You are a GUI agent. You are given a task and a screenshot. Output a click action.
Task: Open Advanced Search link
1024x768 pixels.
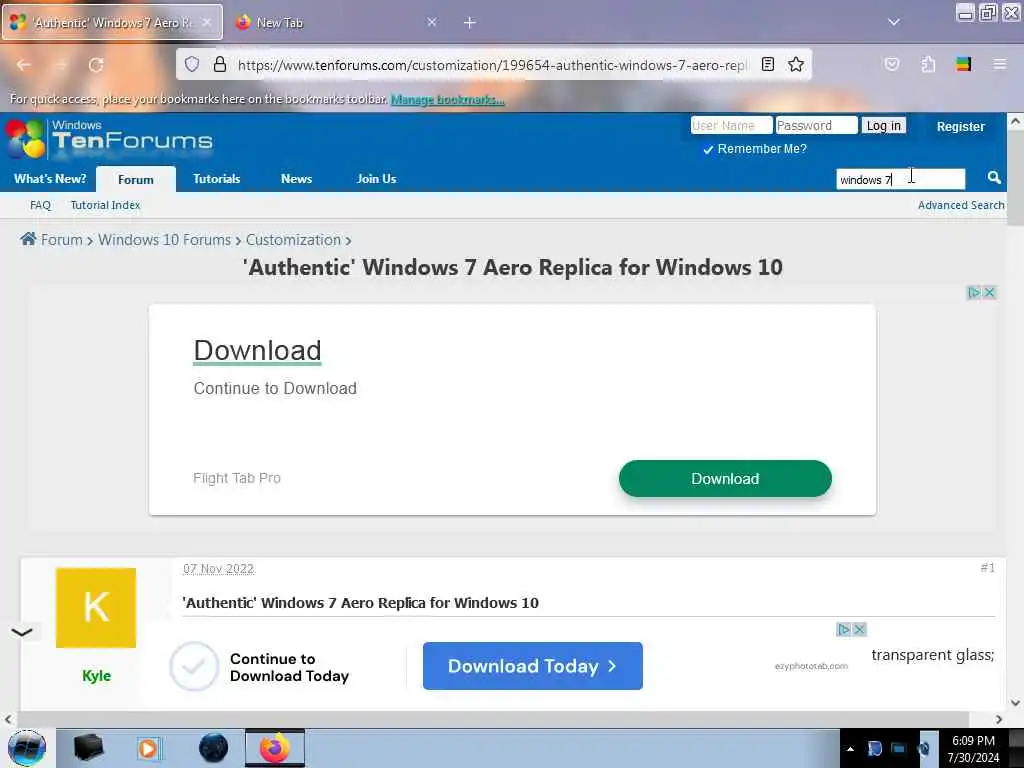pyautogui.click(x=961, y=205)
